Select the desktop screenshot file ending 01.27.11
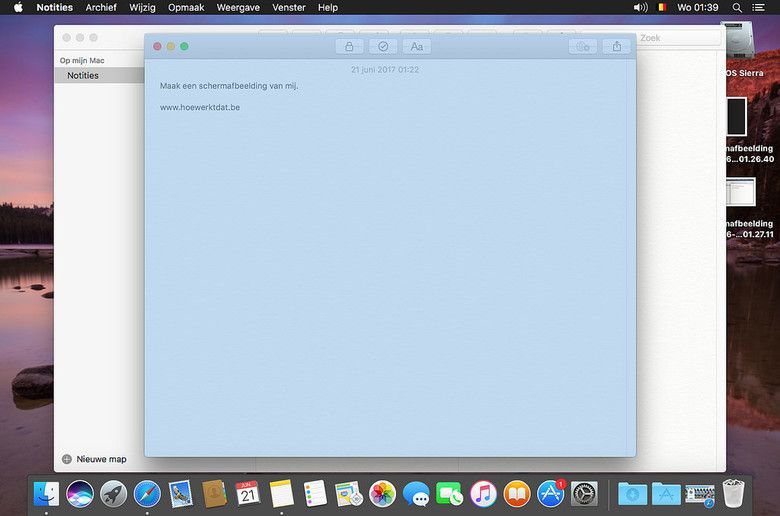The image size is (780, 516). tap(741, 192)
